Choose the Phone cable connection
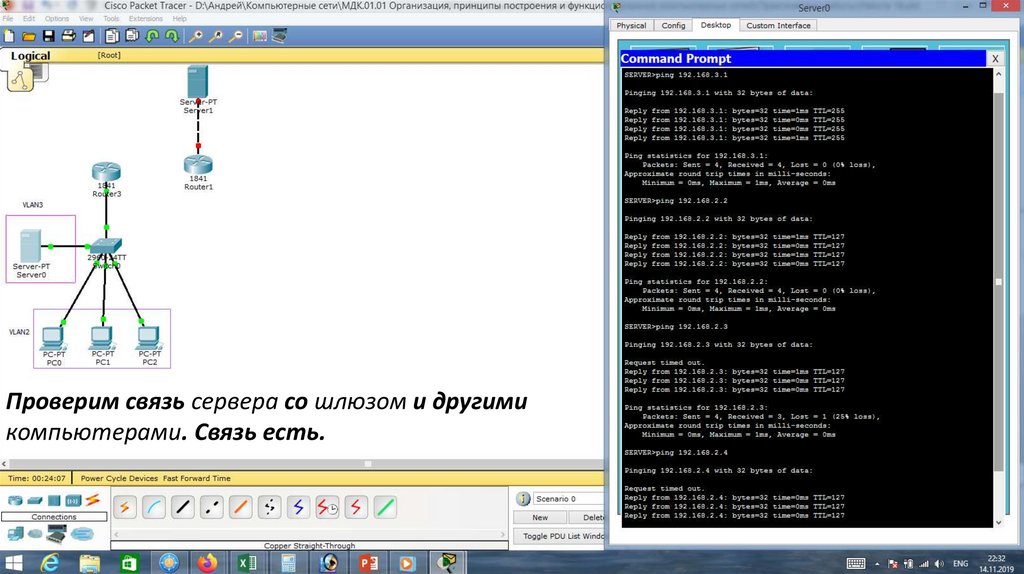Viewport: 1024px width, 574px height. [x=269, y=507]
